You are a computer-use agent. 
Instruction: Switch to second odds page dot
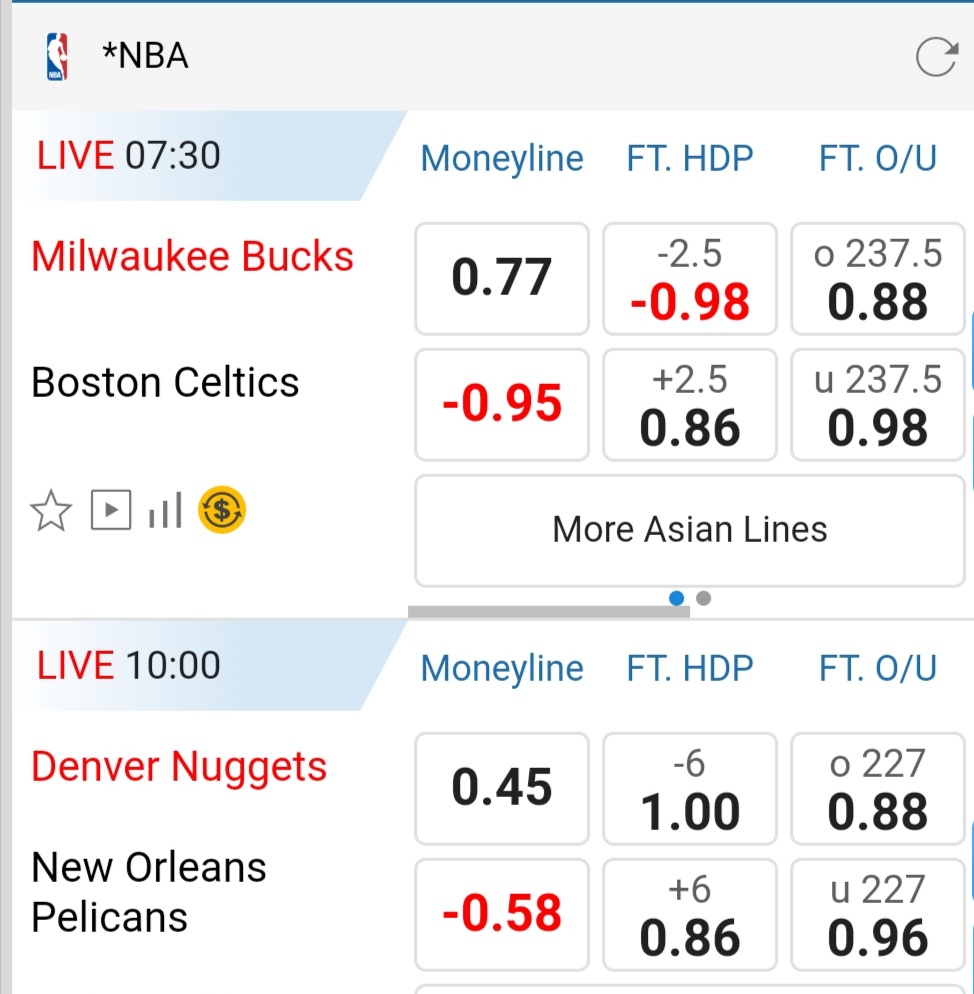click(x=704, y=598)
